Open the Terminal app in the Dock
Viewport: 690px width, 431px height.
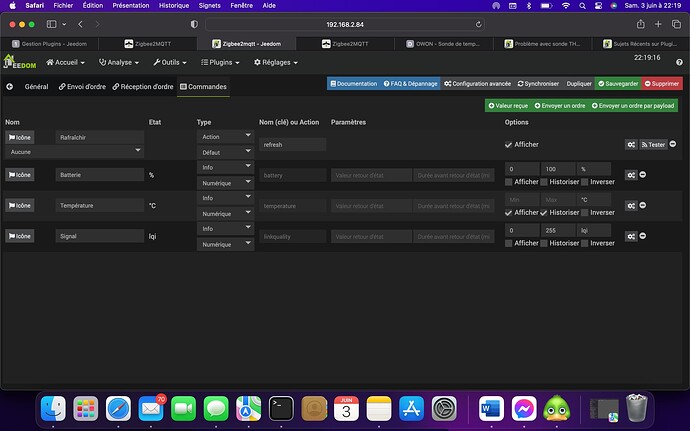click(282, 407)
